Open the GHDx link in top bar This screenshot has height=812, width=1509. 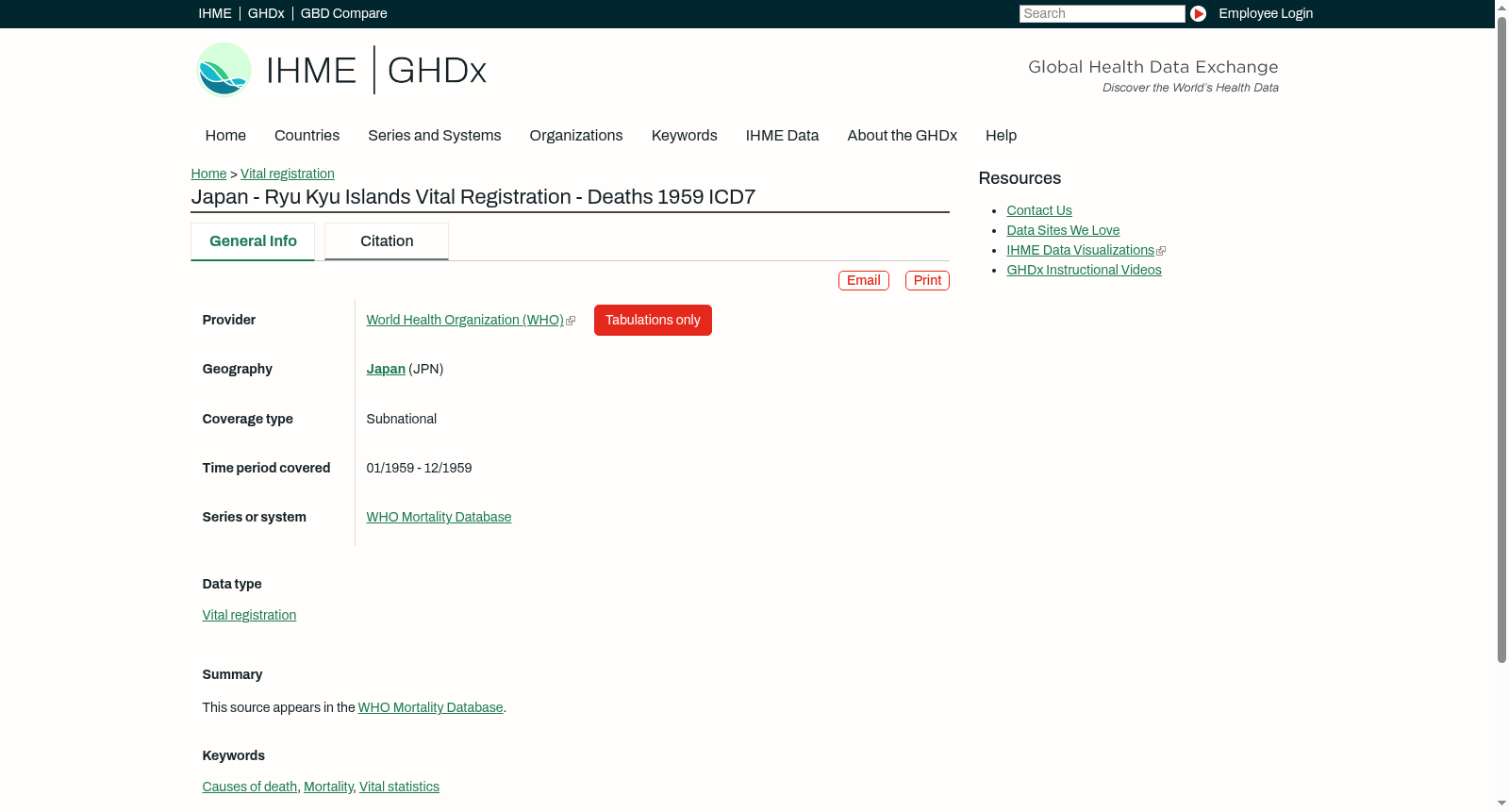pyautogui.click(x=266, y=13)
